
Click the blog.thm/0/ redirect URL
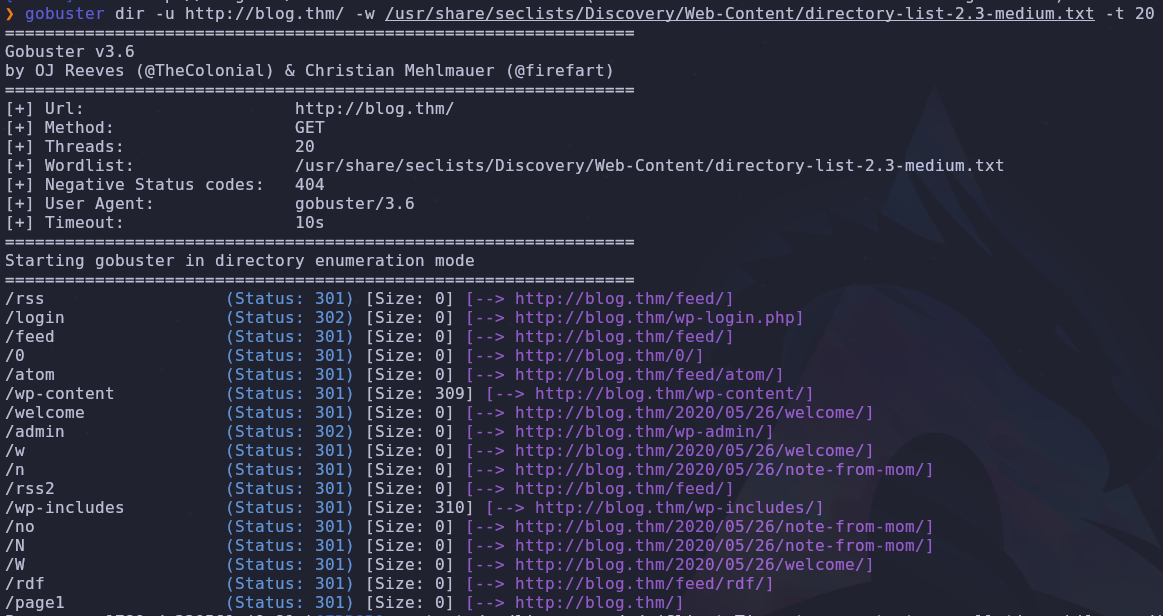pyautogui.click(x=605, y=356)
